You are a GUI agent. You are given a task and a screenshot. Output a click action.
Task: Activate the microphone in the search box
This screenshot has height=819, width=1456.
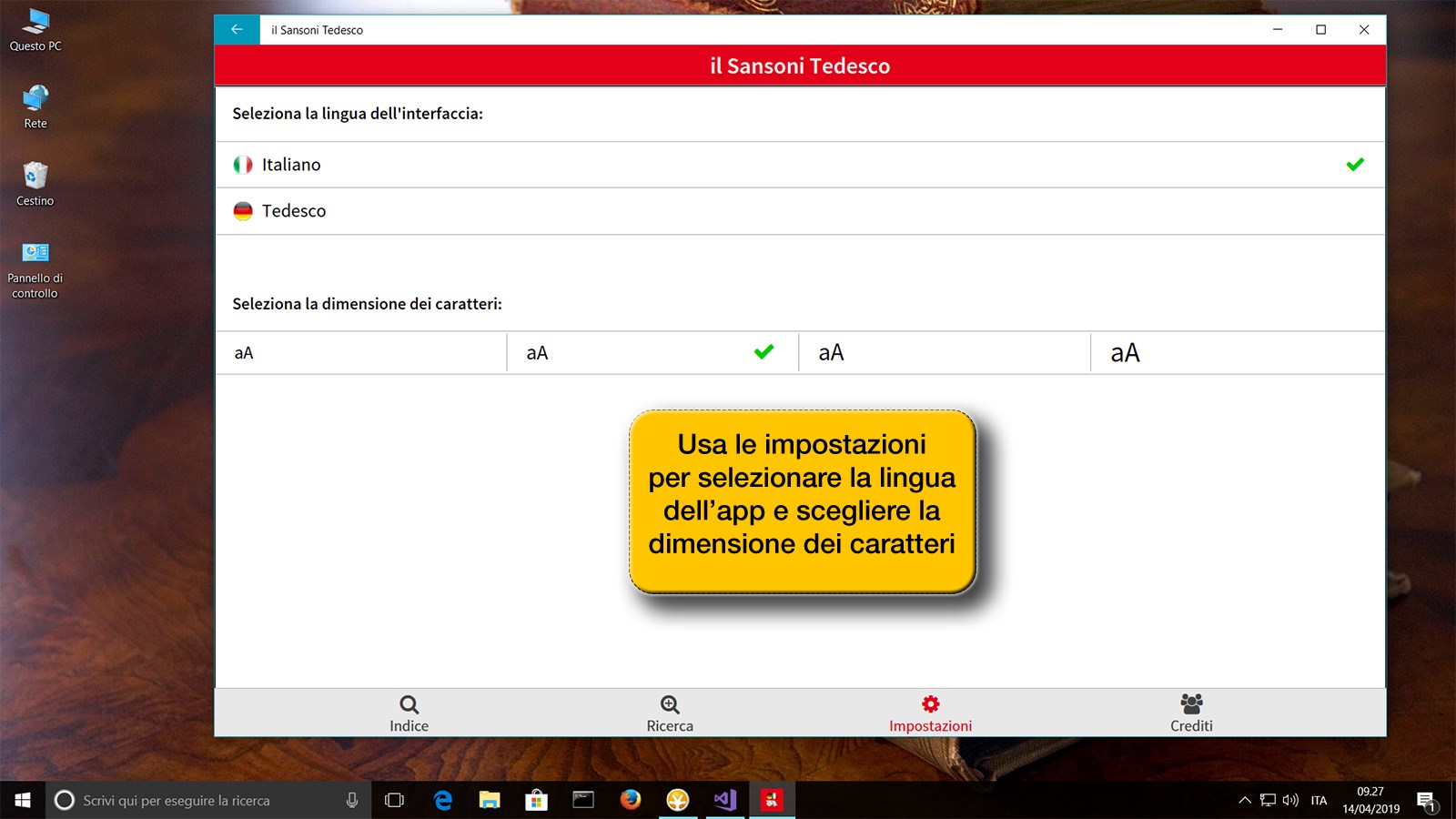pyautogui.click(x=352, y=800)
